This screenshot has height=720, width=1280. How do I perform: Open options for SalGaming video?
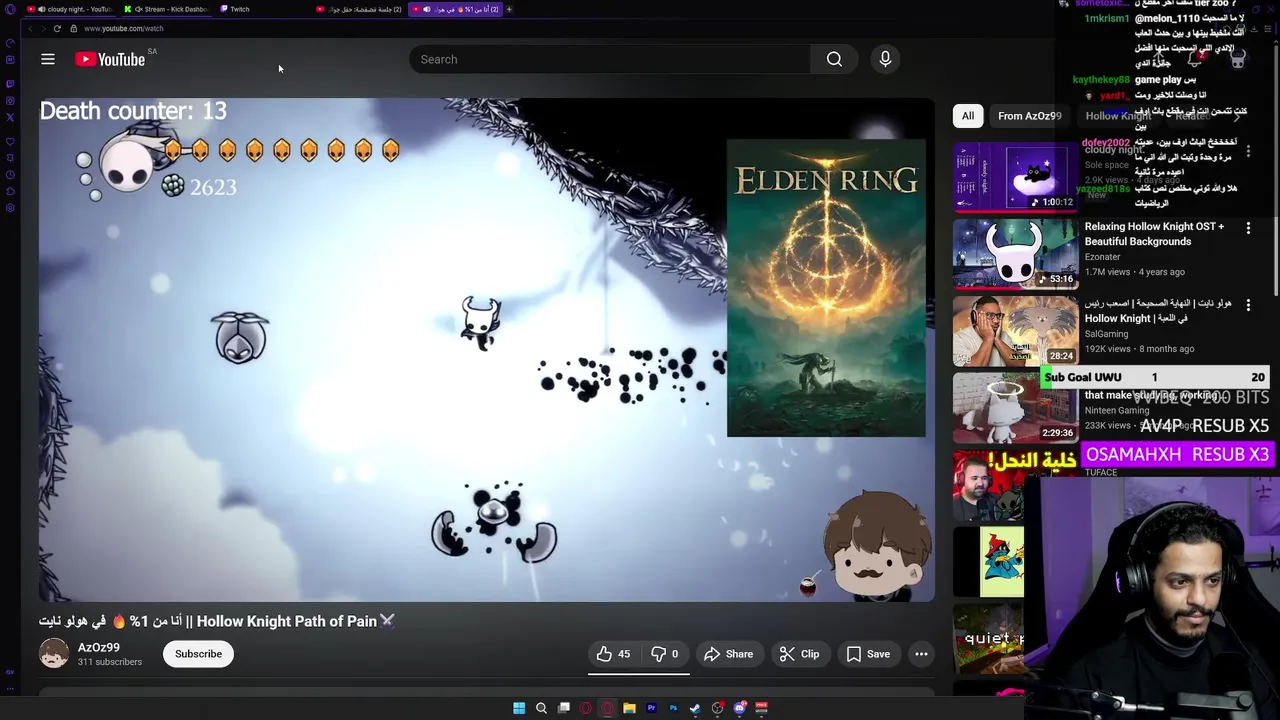point(1248,305)
